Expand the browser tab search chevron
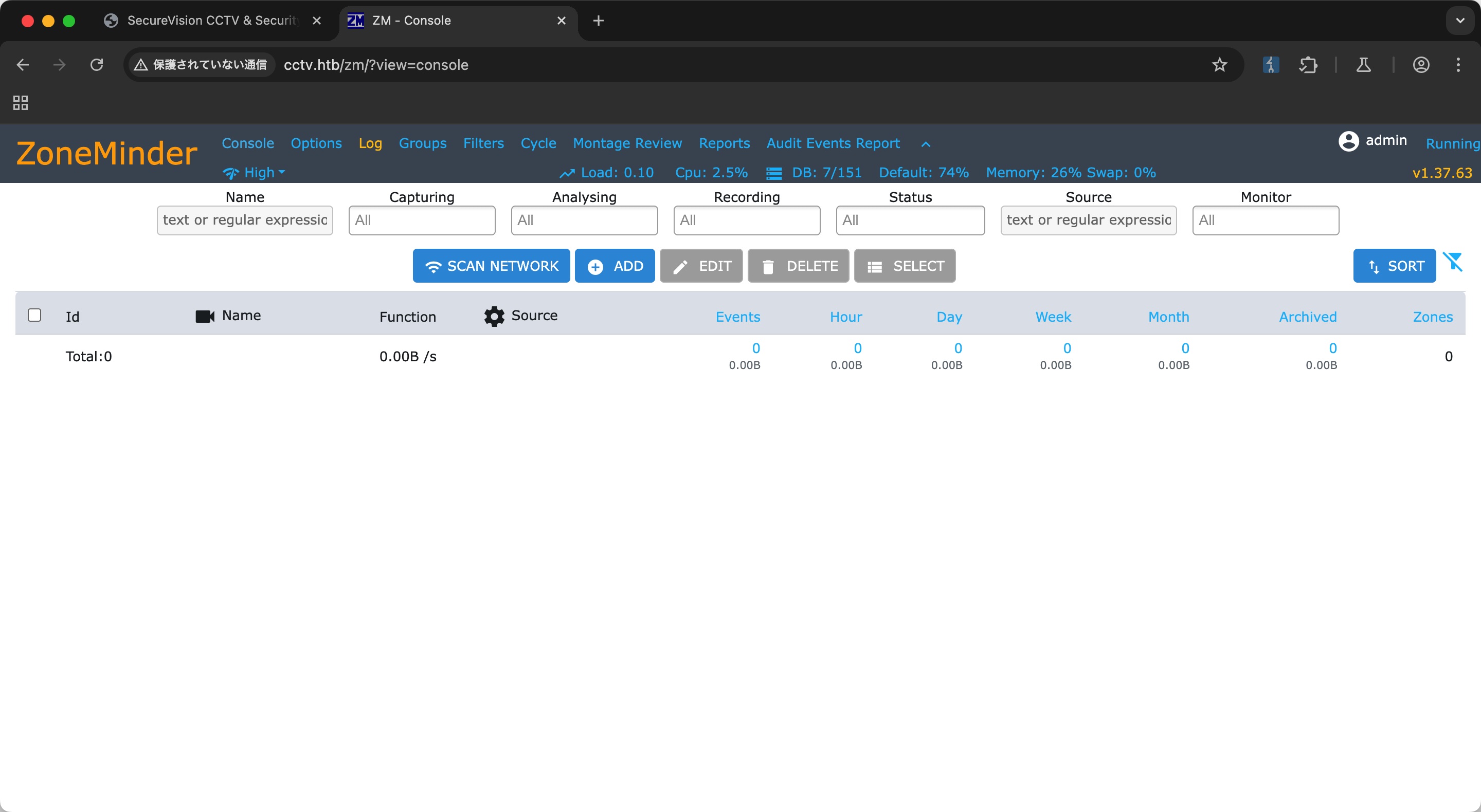 [x=1460, y=21]
